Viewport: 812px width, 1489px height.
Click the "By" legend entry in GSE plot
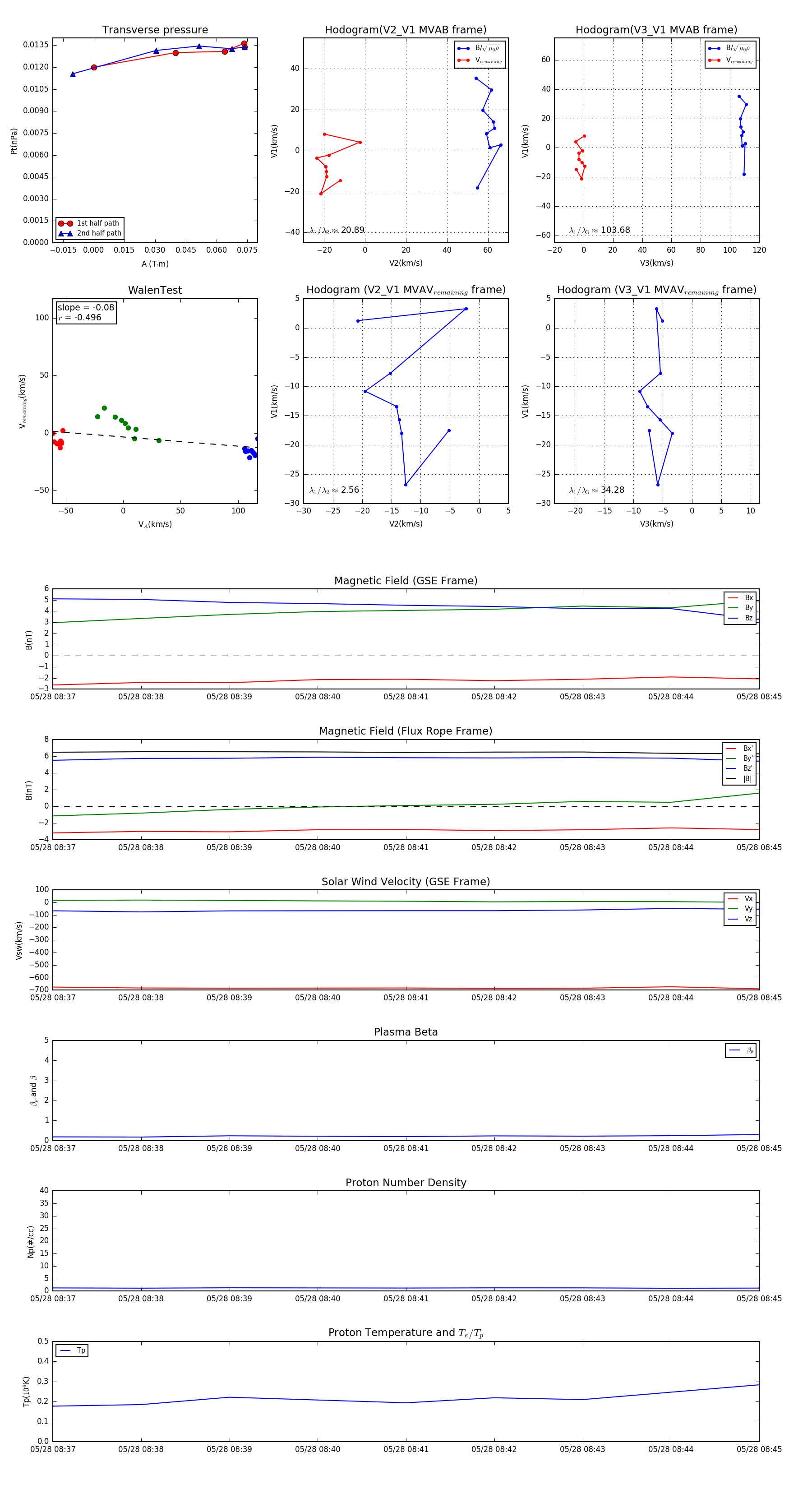740,607
